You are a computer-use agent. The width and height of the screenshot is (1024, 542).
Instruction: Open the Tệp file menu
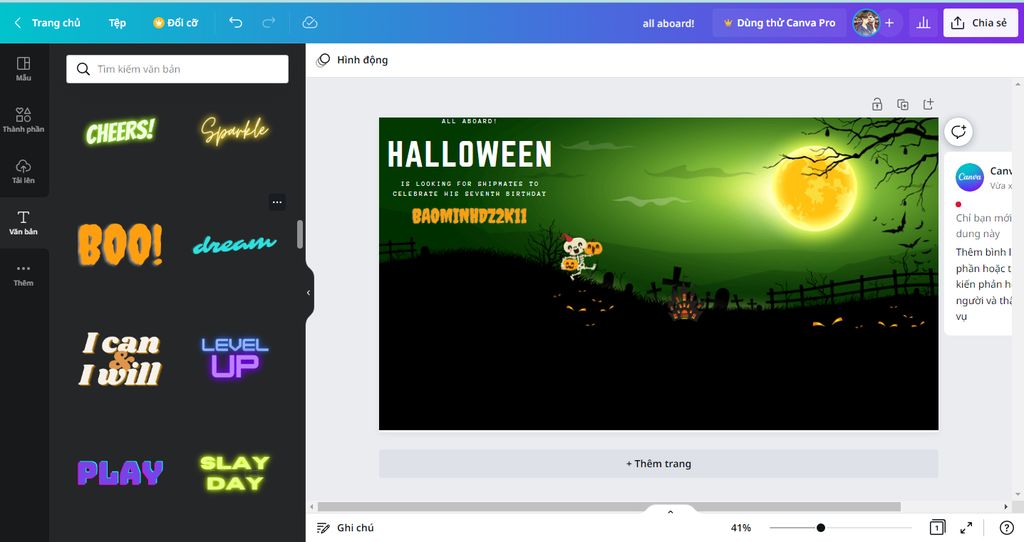[117, 23]
